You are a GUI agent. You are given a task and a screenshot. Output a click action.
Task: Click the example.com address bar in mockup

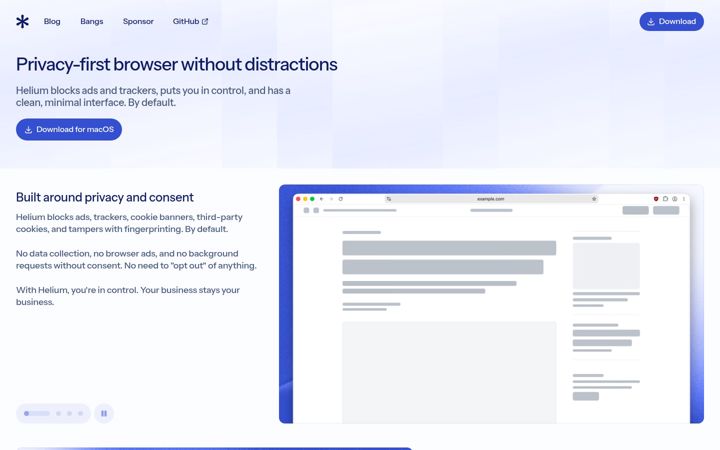click(491, 199)
